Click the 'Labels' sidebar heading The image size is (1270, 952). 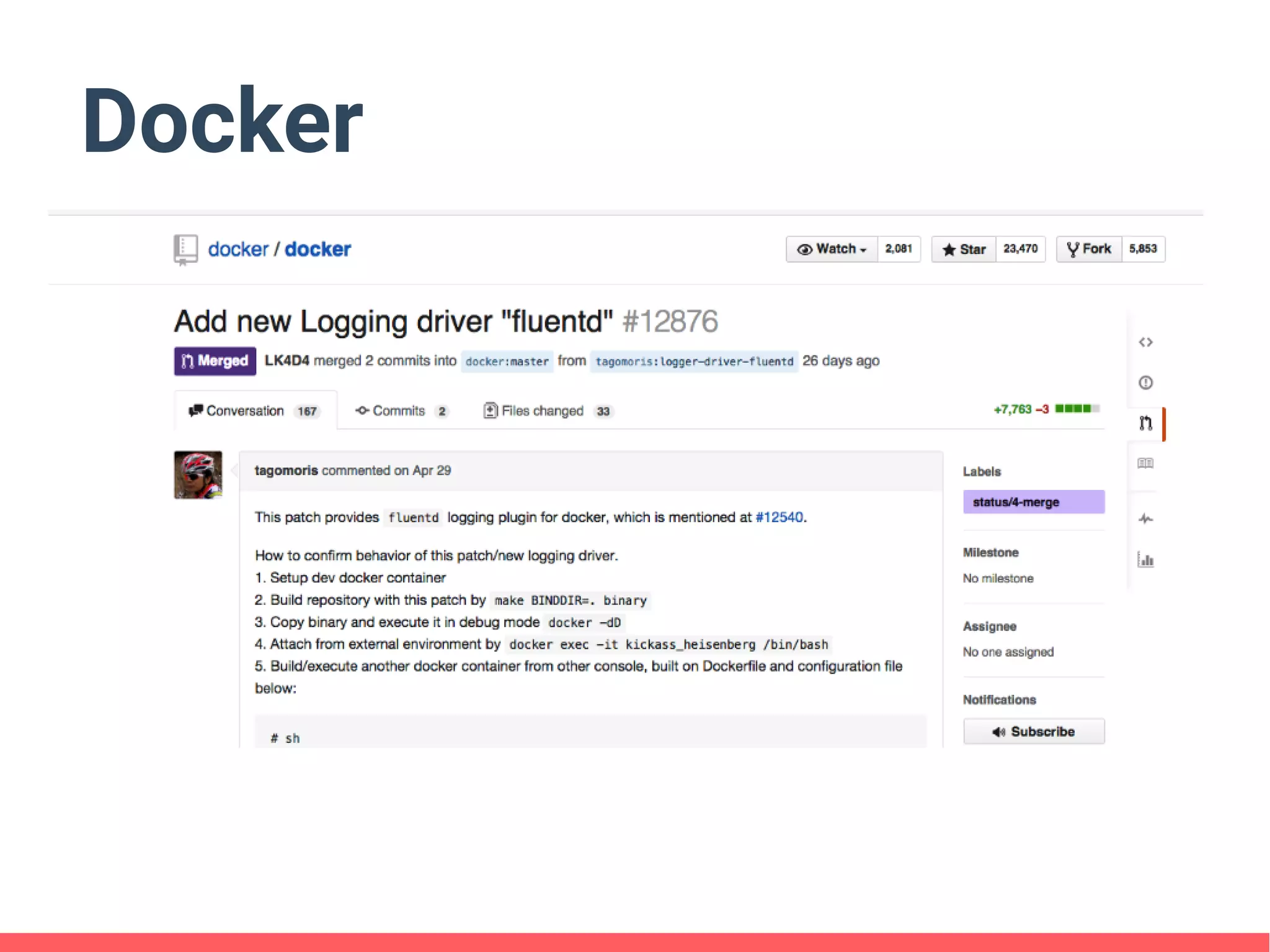[x=982, y=472]
